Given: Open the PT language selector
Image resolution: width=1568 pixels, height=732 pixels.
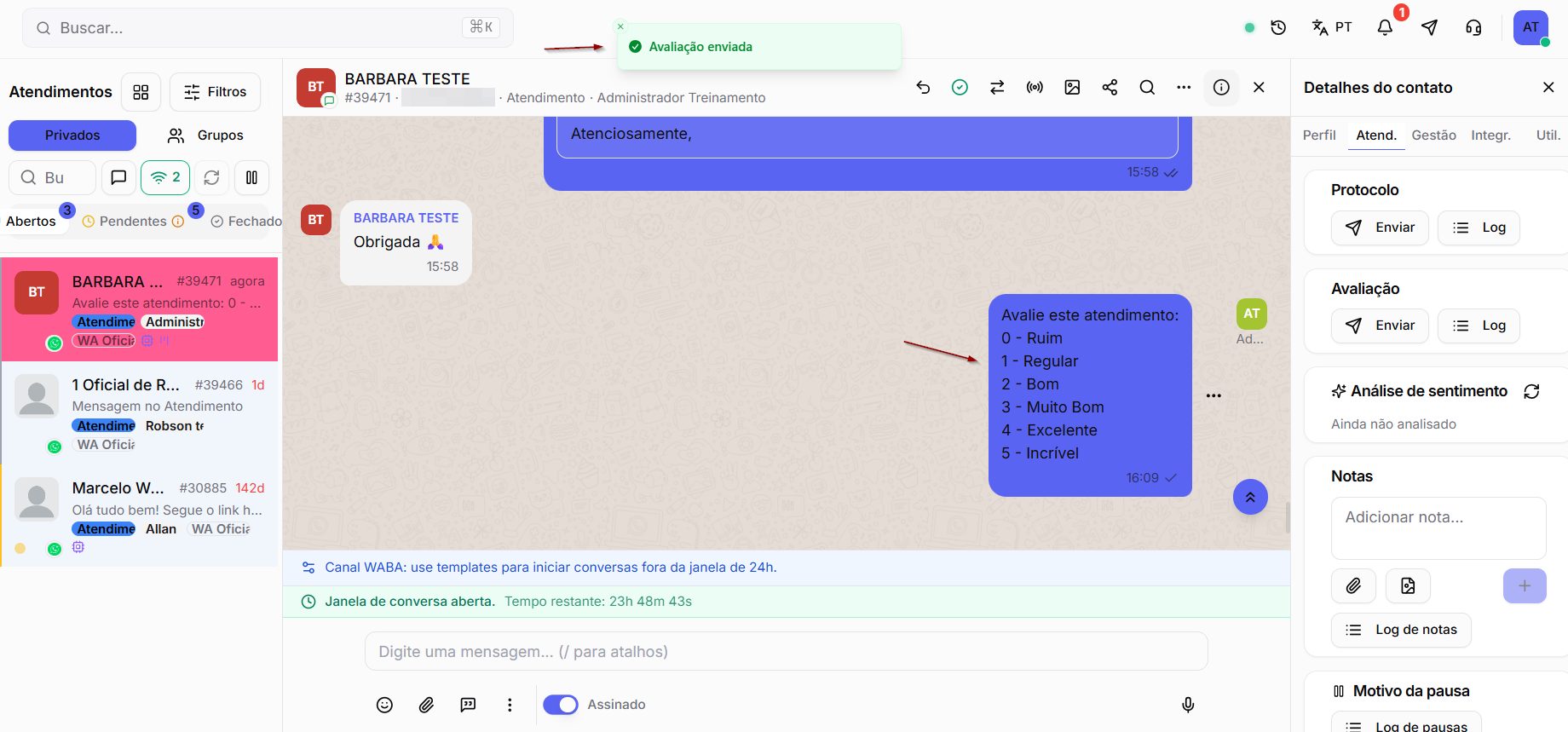Looking at the screenshot, I should tap(1332, 27).
